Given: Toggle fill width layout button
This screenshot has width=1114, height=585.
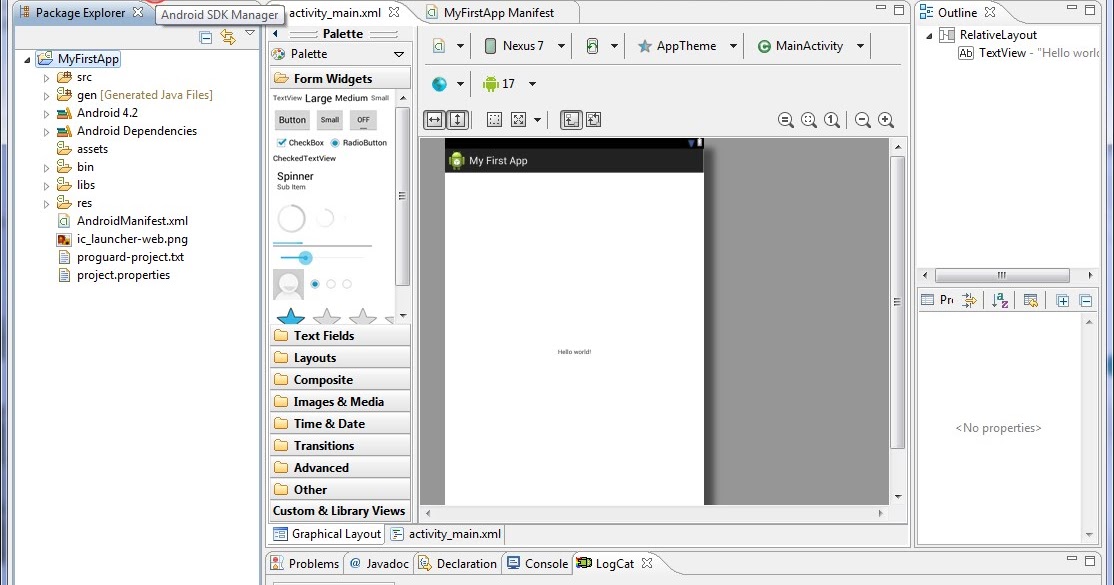Looking at the screenshot, I should click(434, 120).
